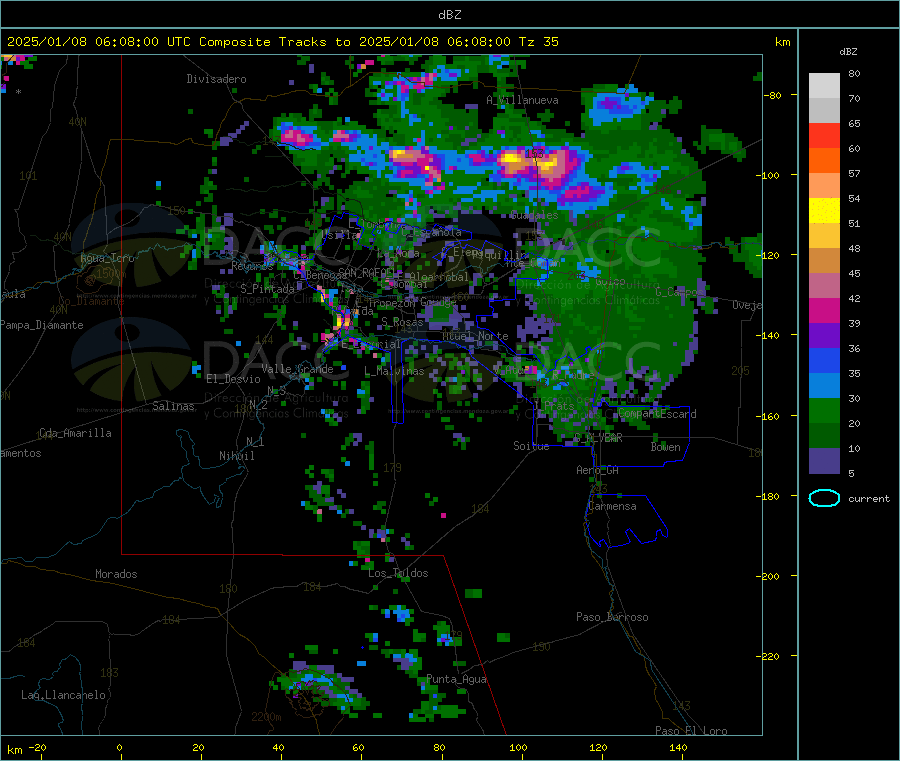Image resolution: width=900 pixels, height=761 pixels.
Task: Click the light grey 80 dBZ color swatch
Action: click(x=824, y=86)
